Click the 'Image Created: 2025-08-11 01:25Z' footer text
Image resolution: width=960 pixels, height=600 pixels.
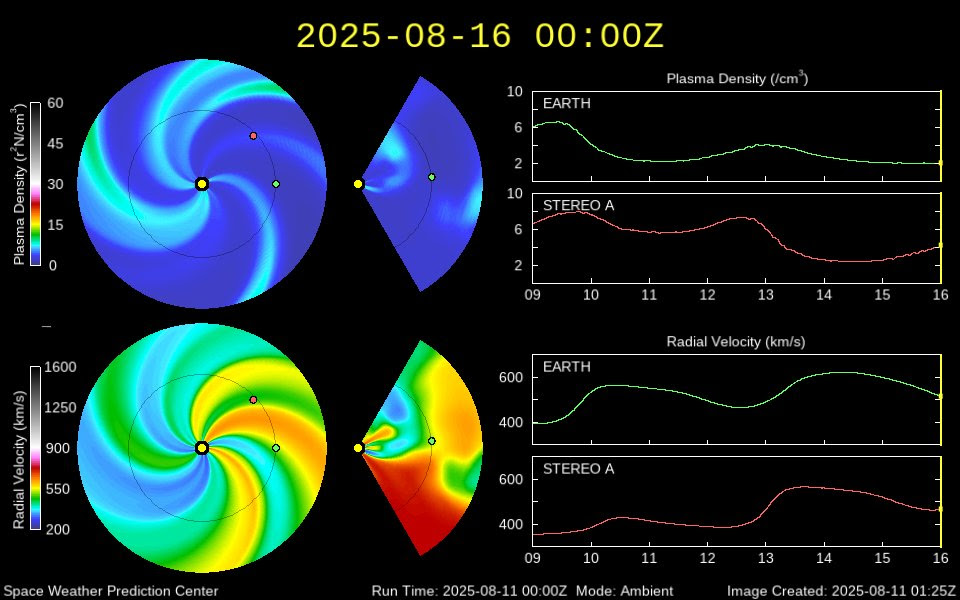[x=841, y=591]
